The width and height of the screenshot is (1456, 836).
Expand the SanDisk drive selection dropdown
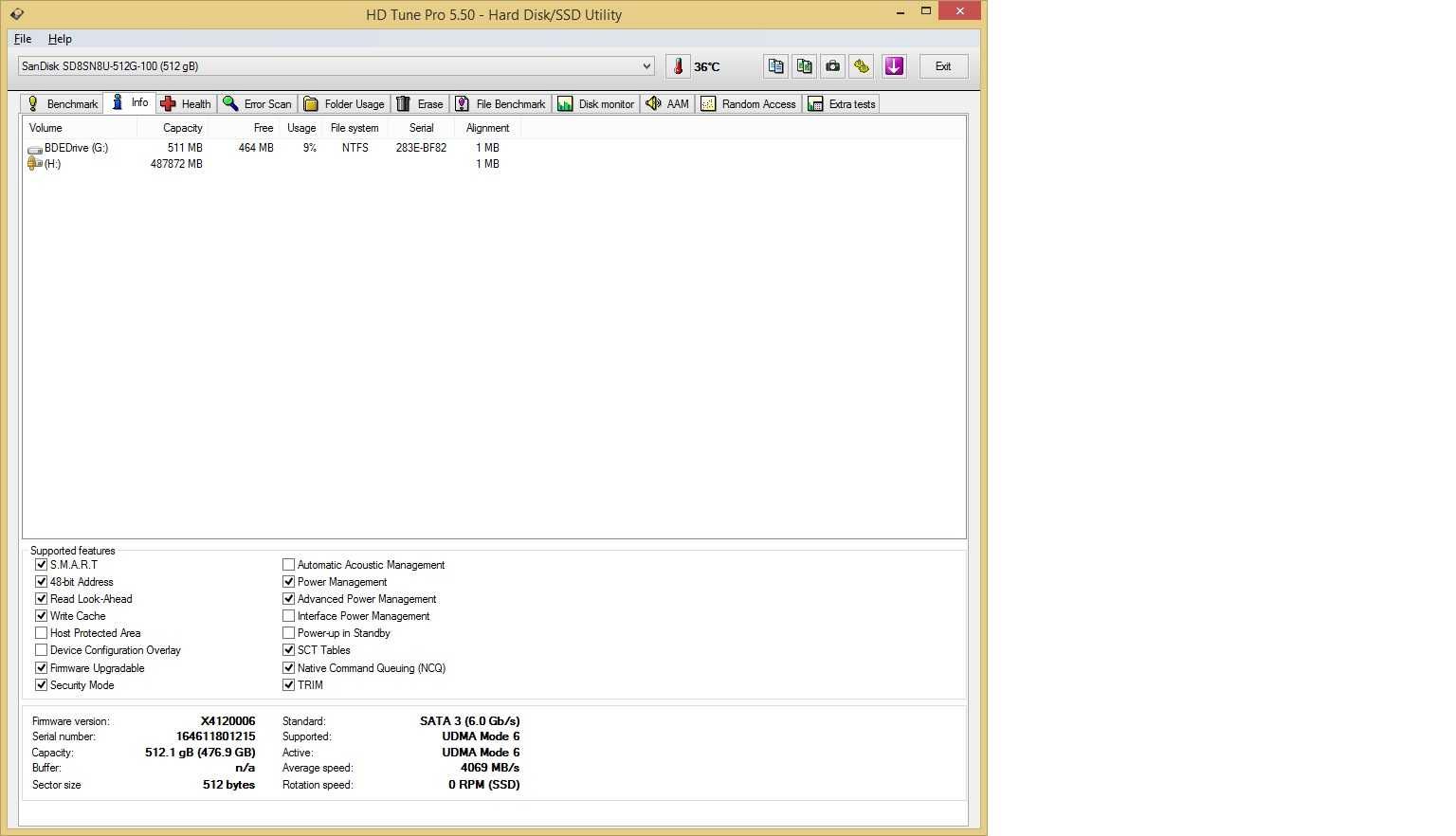[646, 66]
